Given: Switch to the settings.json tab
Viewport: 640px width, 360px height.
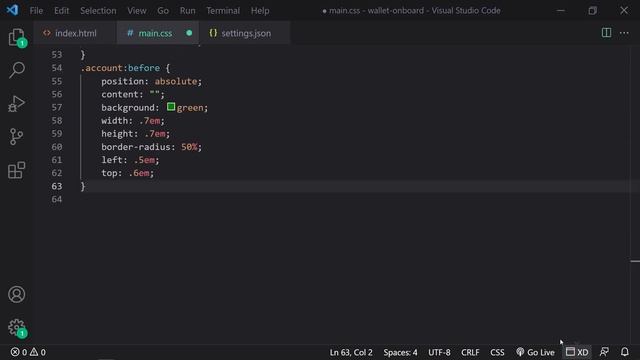Looking at the screenshot, I should [x=245, y=33].
